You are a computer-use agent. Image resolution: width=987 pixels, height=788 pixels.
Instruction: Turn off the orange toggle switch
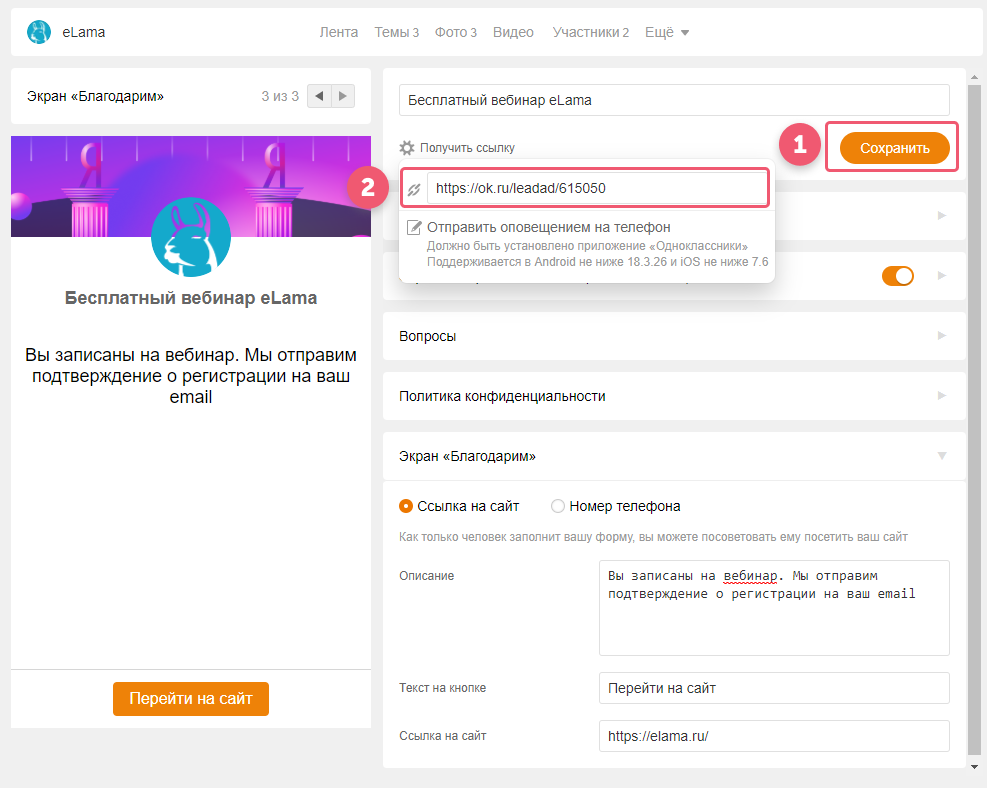coord(898,276)
